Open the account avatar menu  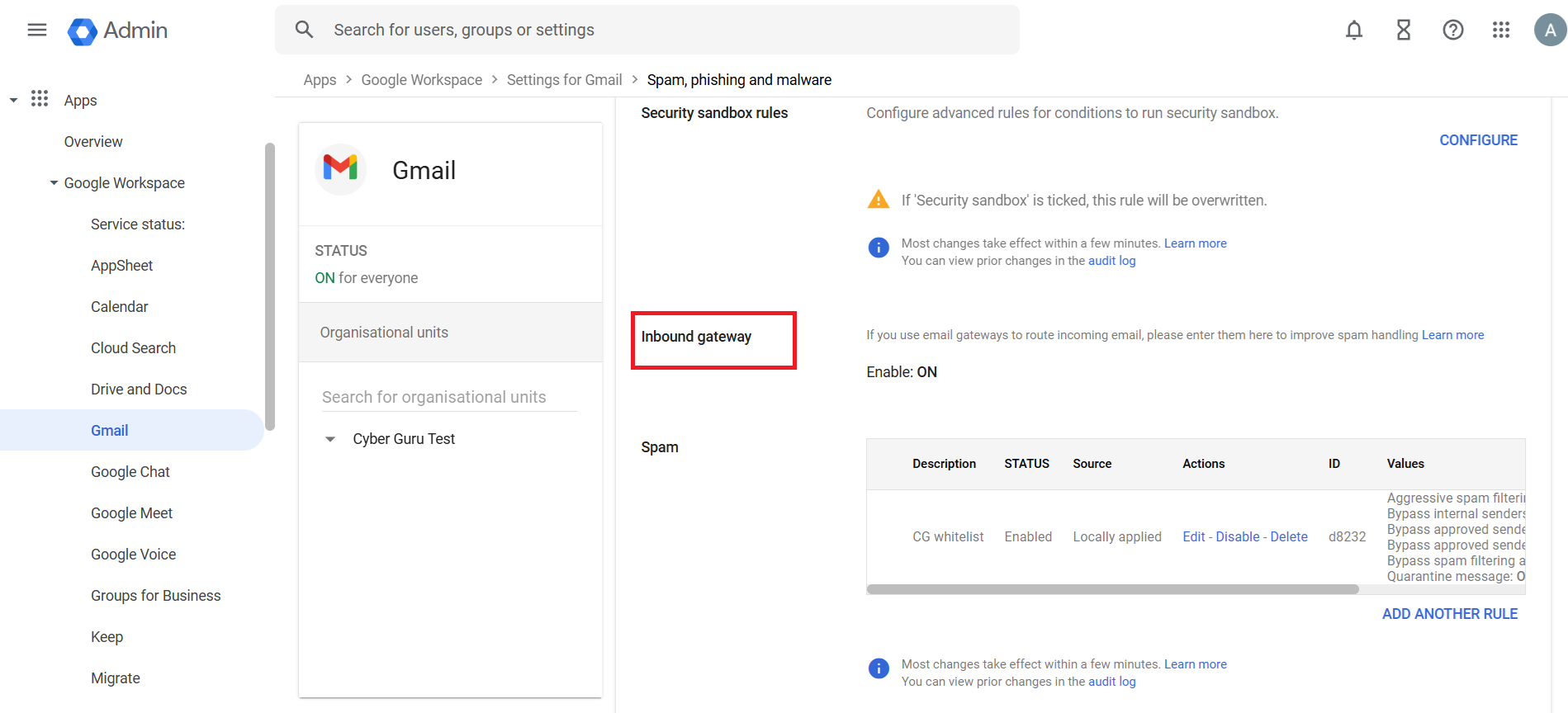1550,31
